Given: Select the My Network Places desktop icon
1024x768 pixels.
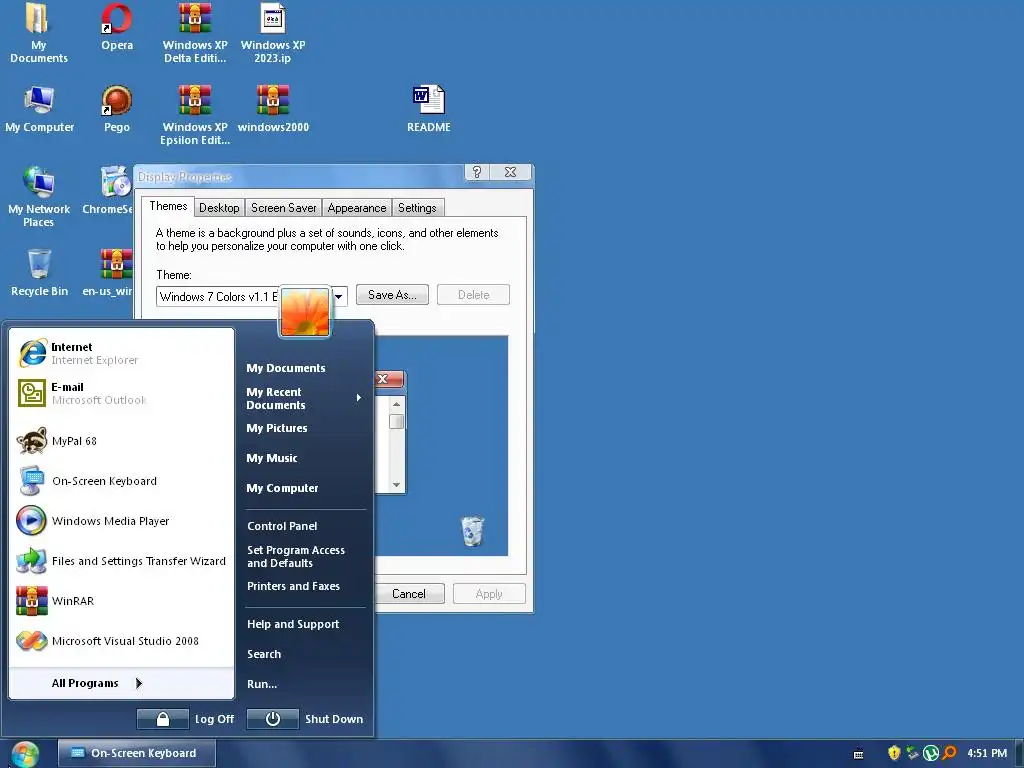Looking at the screenshot, I should pyautogui.click(x=39, y=197).
